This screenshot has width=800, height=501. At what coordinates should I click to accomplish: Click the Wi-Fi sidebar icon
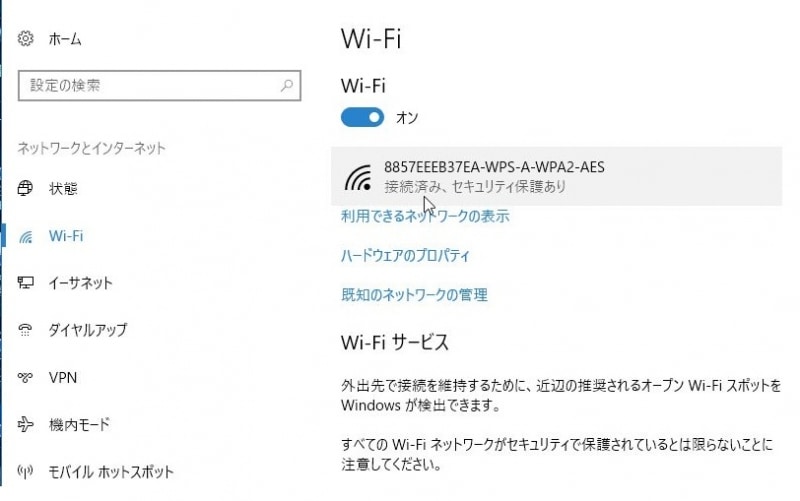26,236
